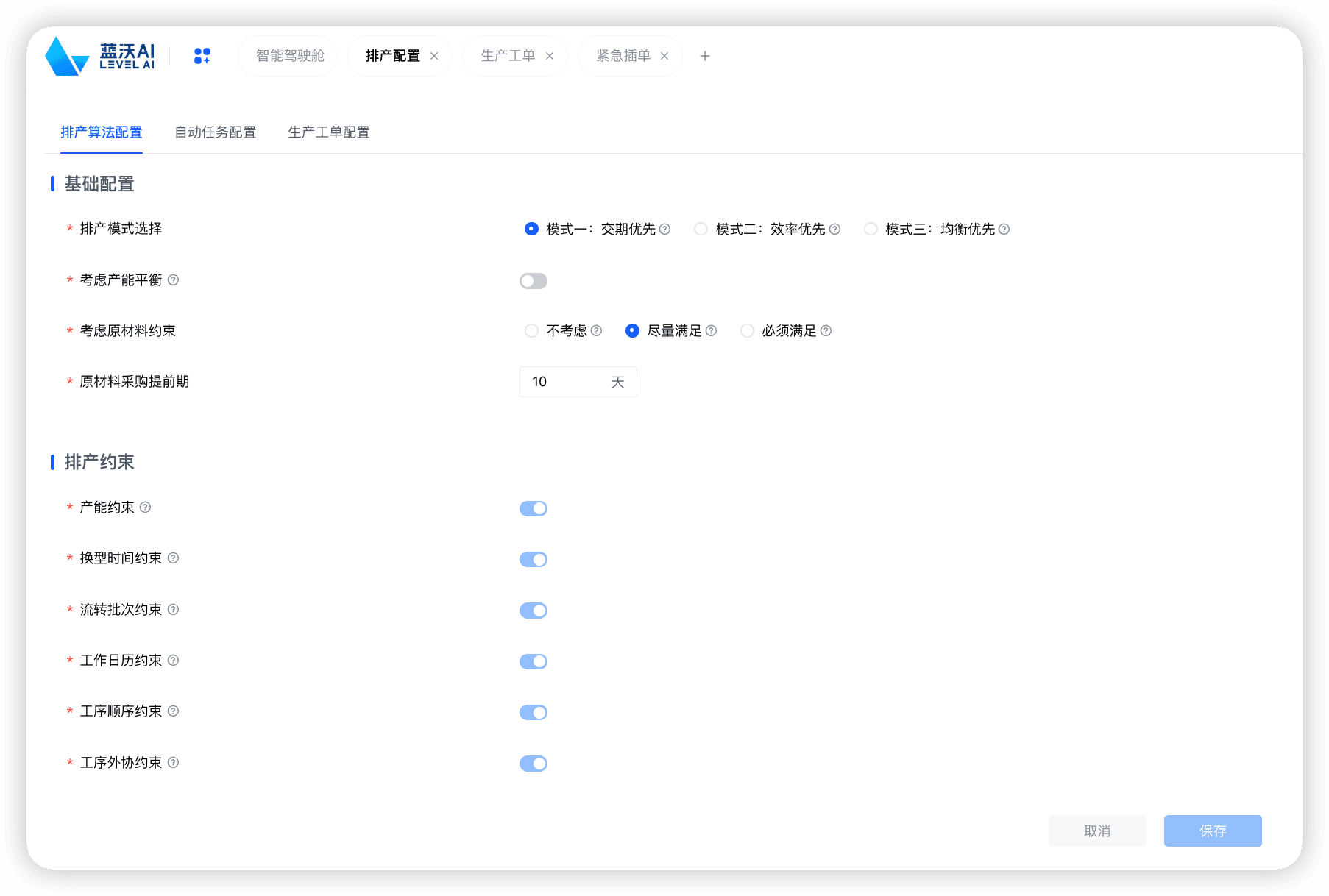Close the 紧急插单 tab
Image resolution: width=1329 pixels, height=896 pixels.
coord(664,55)
